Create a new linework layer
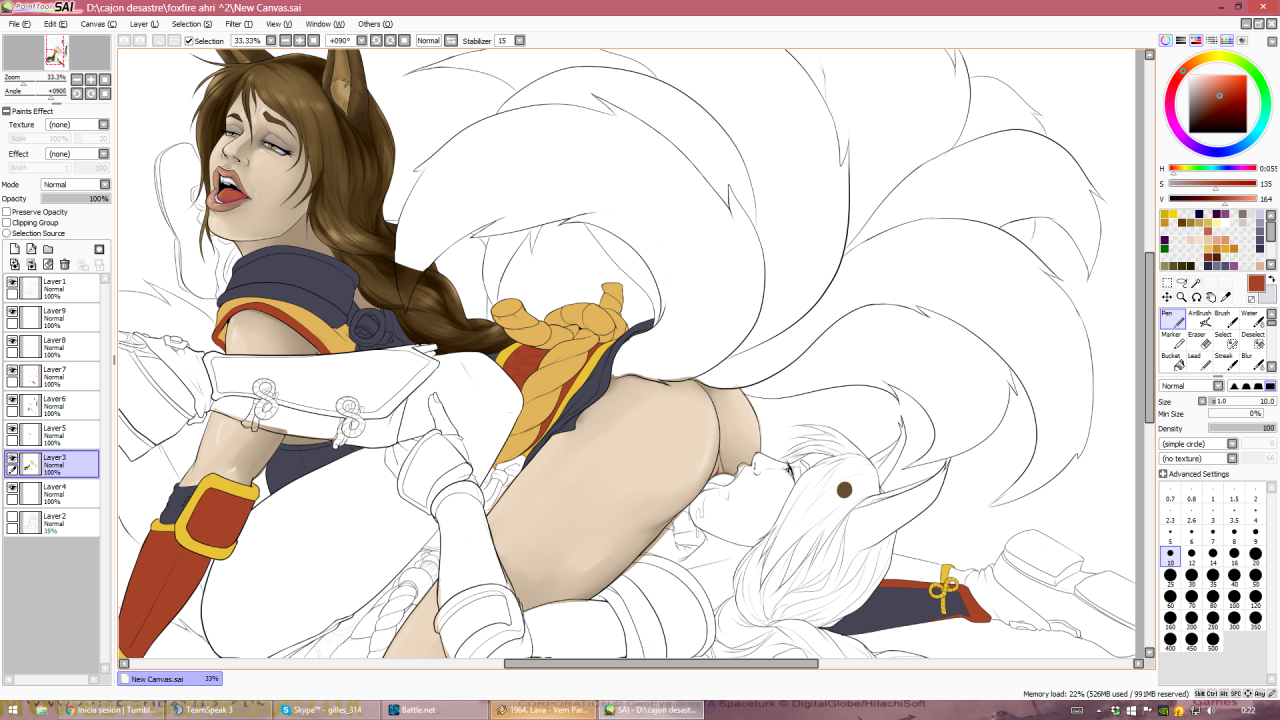1280x720 pixels. (31, 249)
